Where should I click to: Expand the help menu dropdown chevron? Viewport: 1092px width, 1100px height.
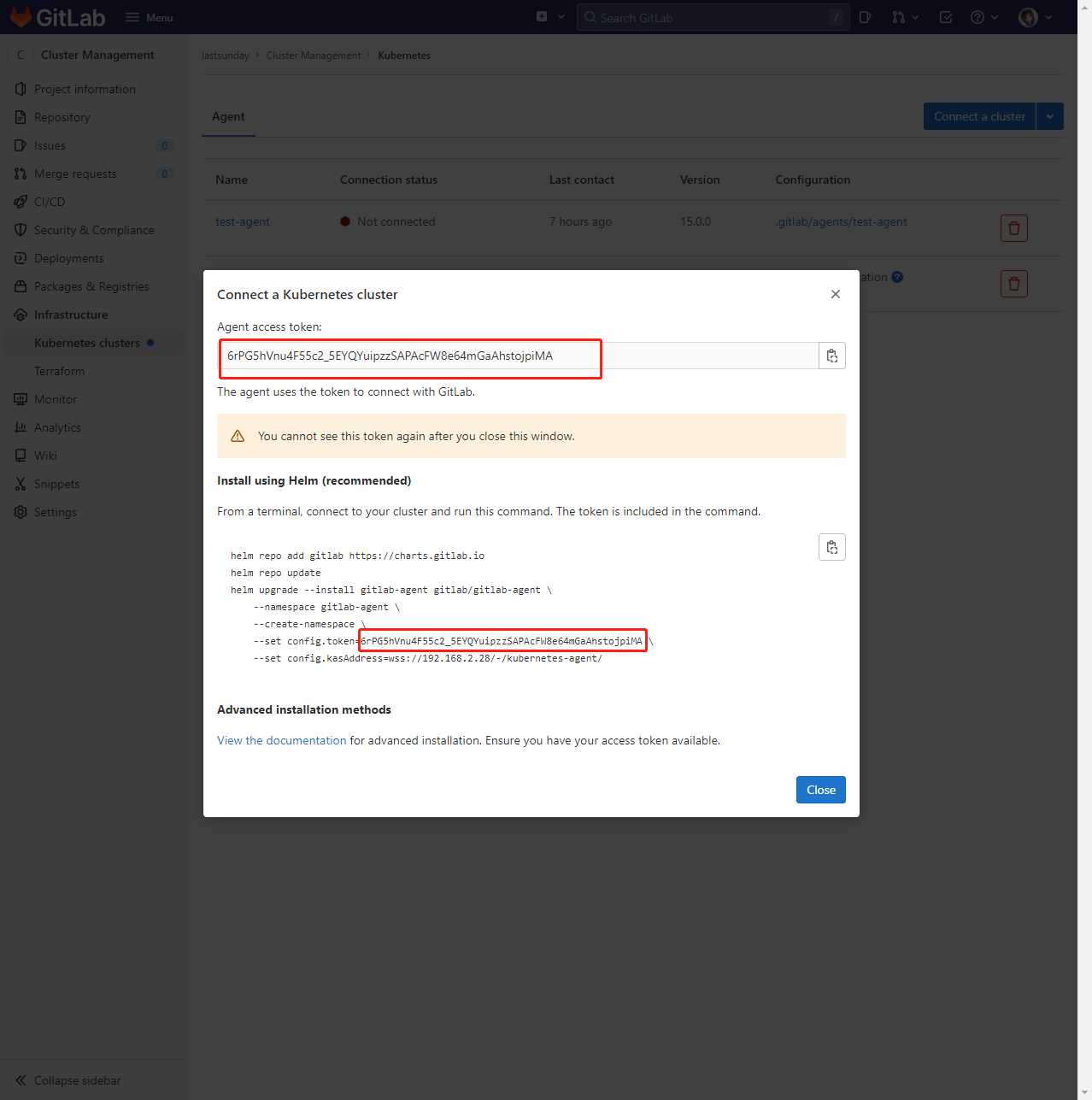click(995, 17)
